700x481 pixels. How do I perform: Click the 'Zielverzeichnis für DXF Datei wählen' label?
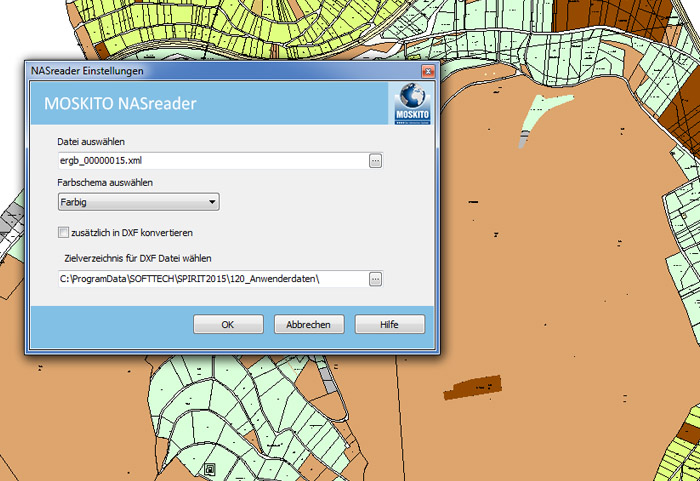tap(145, 258)
